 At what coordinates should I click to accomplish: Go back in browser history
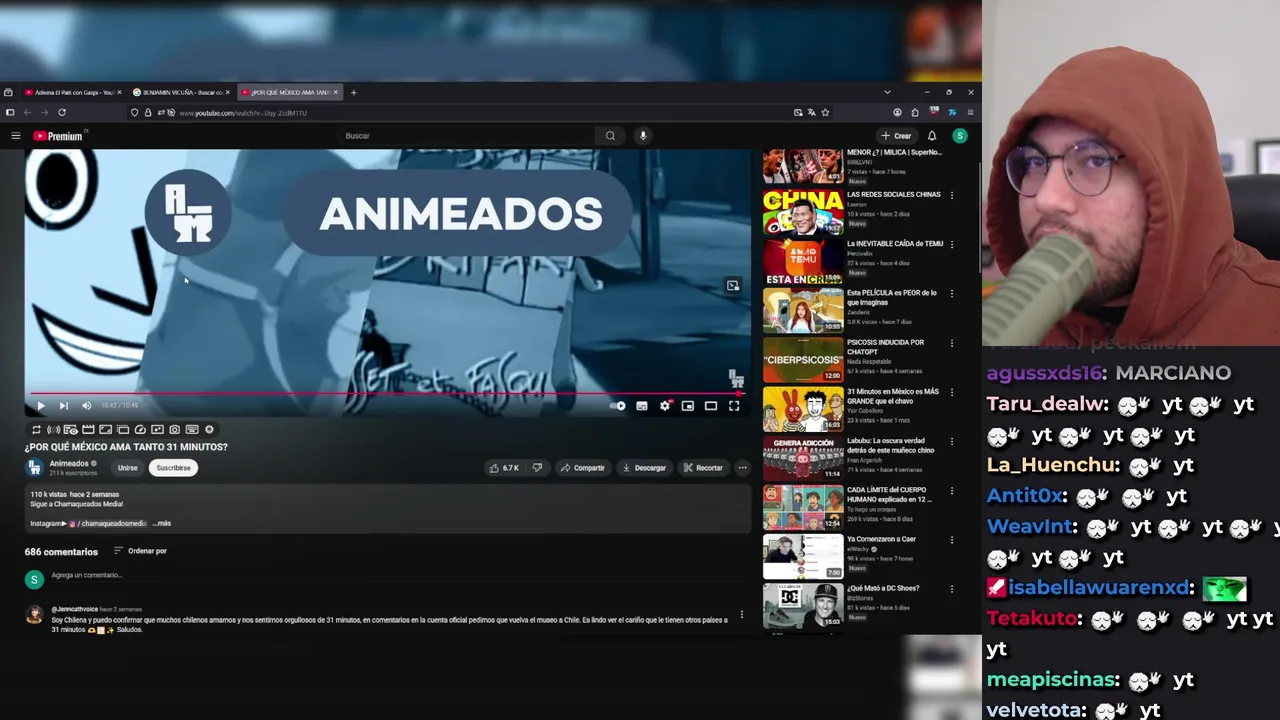pyautogui.click(x=27, y=113)
